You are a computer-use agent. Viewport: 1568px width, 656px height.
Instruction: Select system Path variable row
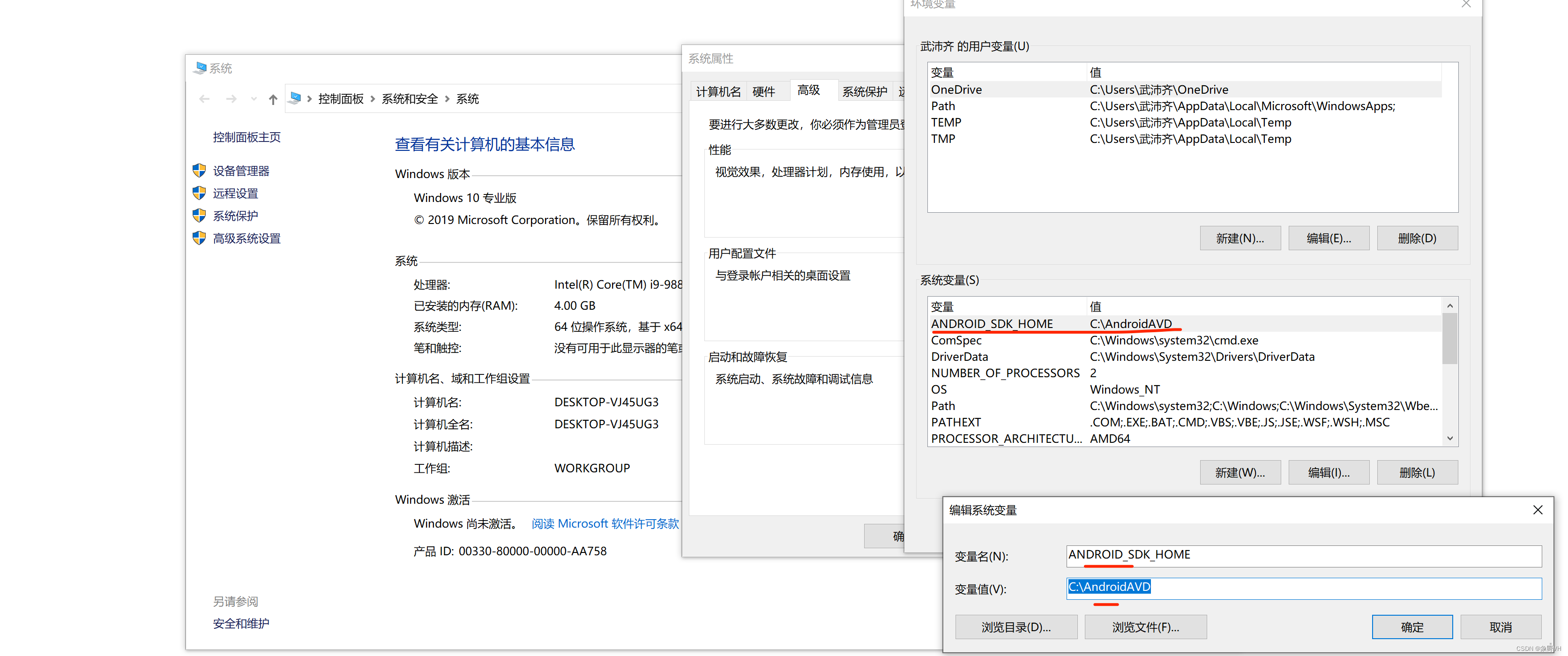(x=1185, y=406)
